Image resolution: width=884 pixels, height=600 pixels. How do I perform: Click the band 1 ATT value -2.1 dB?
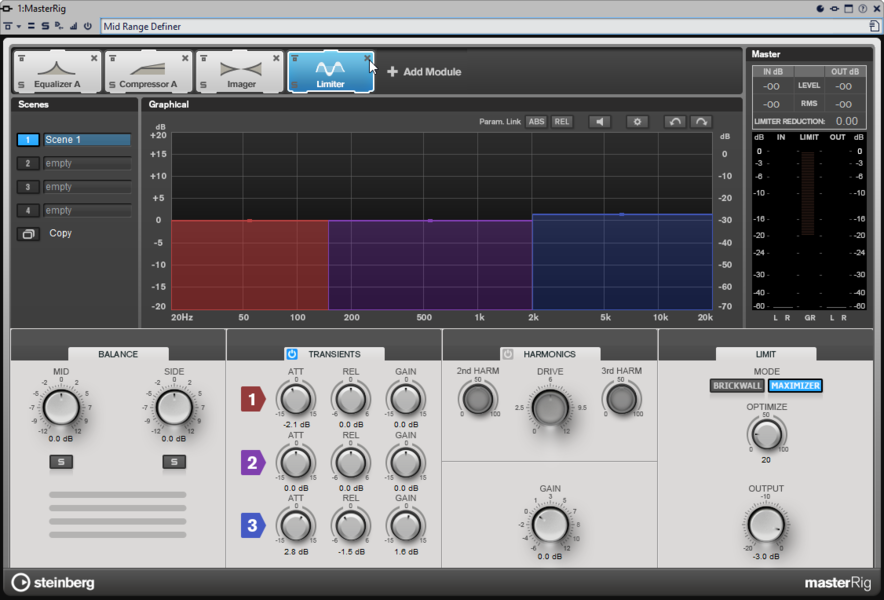(x=296, y=425)
